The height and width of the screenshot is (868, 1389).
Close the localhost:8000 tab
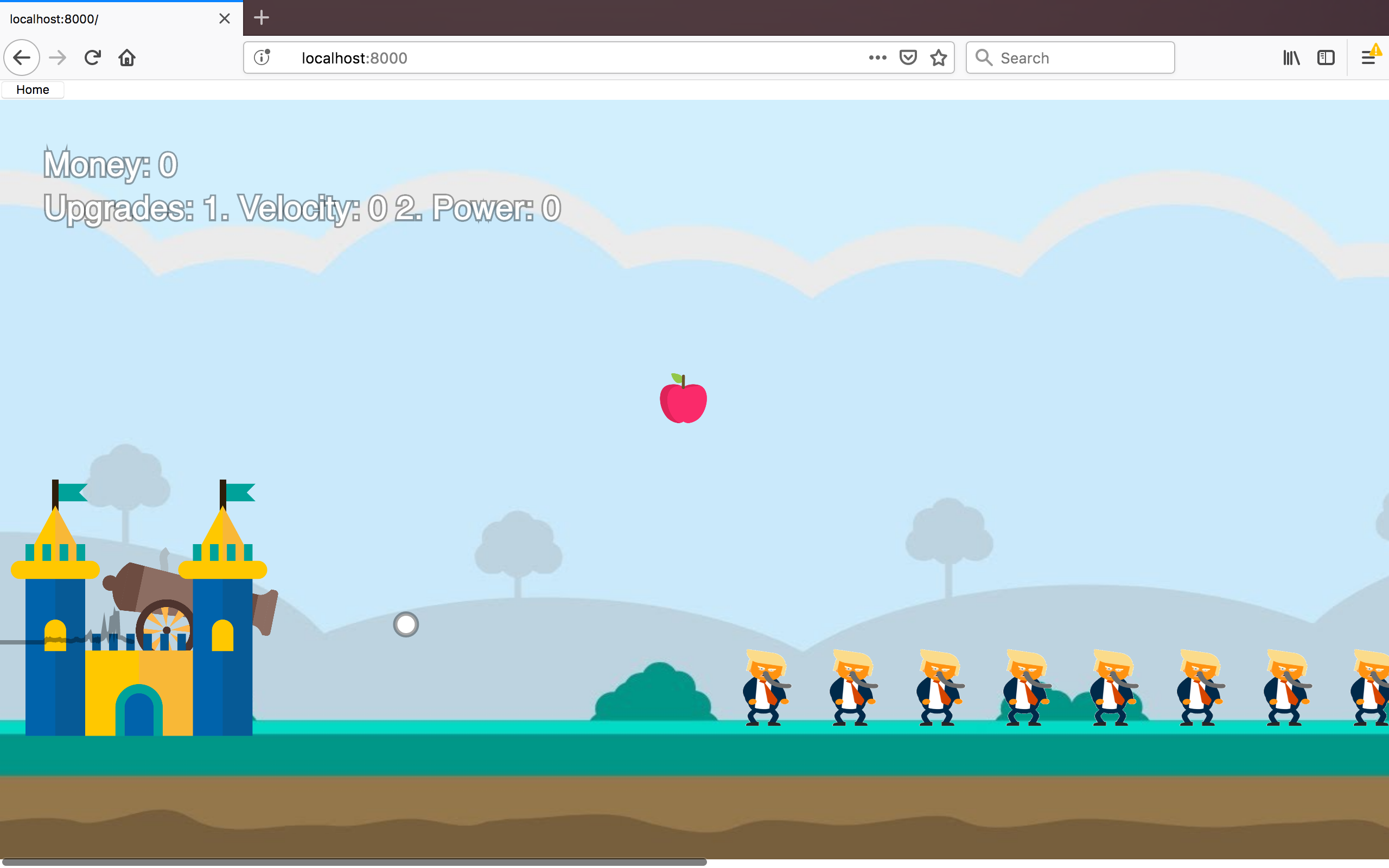pos(225,19)
